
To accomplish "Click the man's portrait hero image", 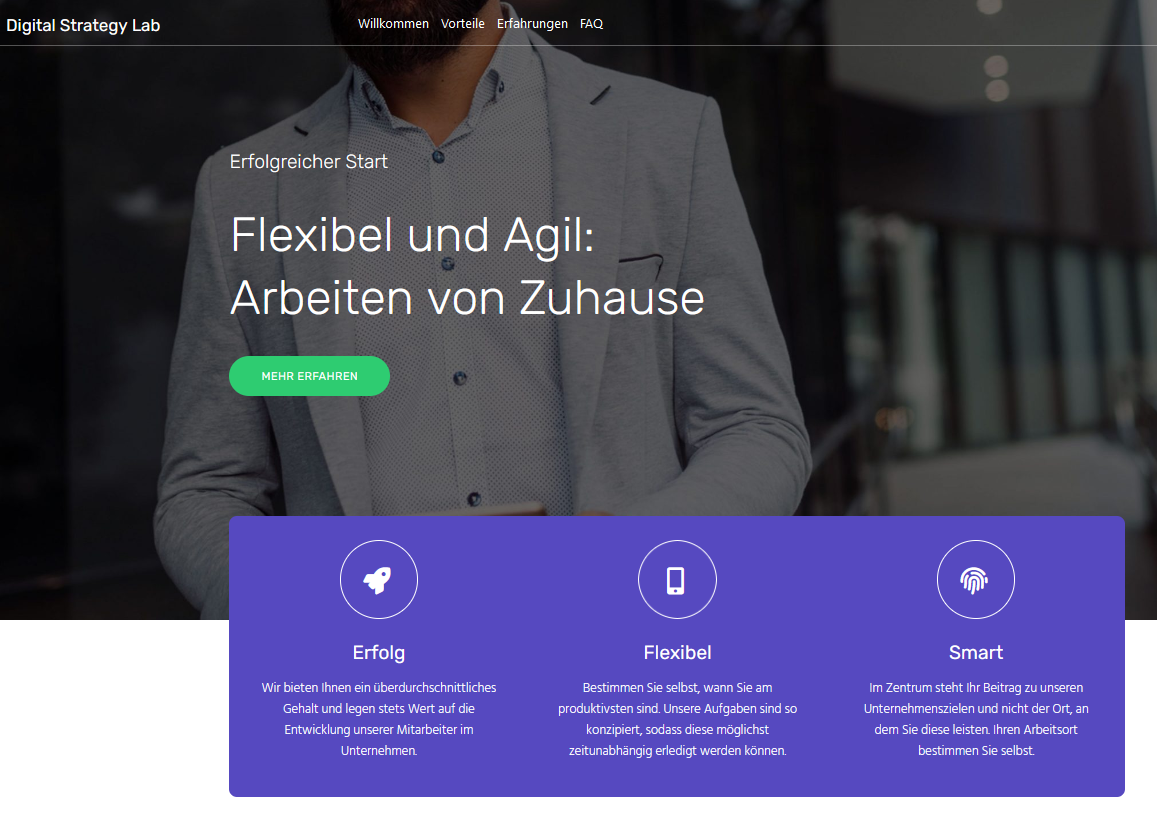I will 885,295.
